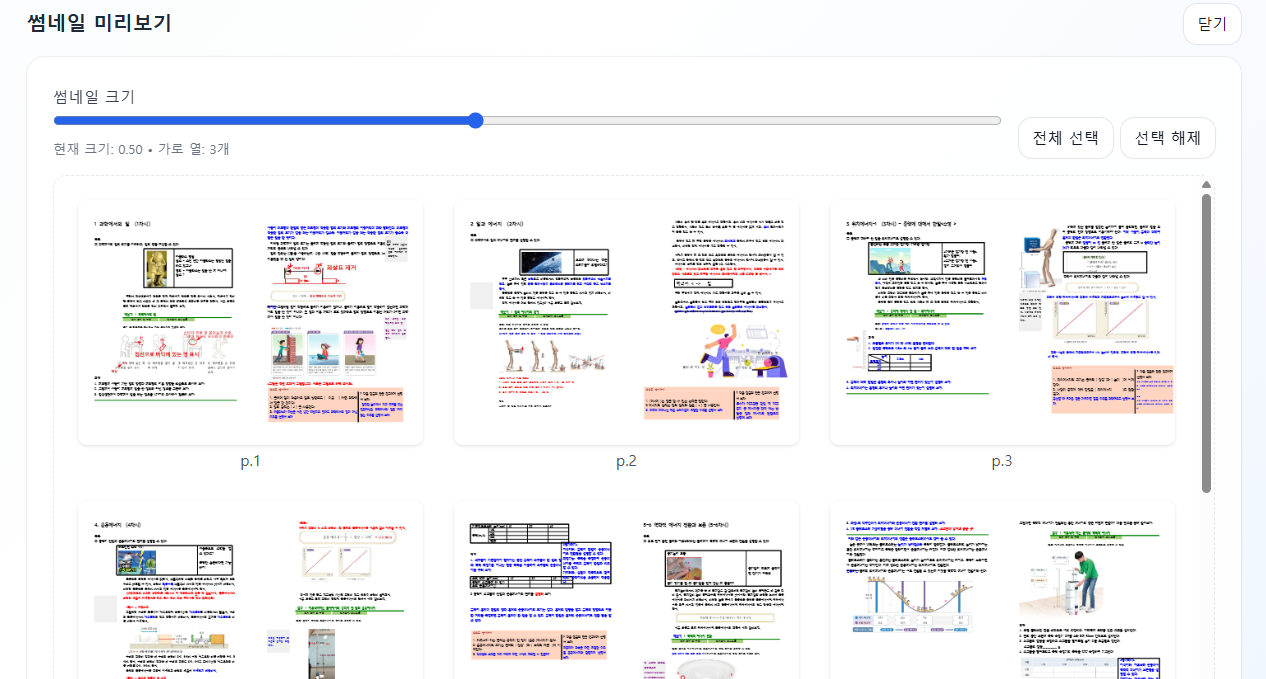This screenshot has height=679, width=1266.
Task: Click the p.3 page label
Action: [x=1002, y=461]
